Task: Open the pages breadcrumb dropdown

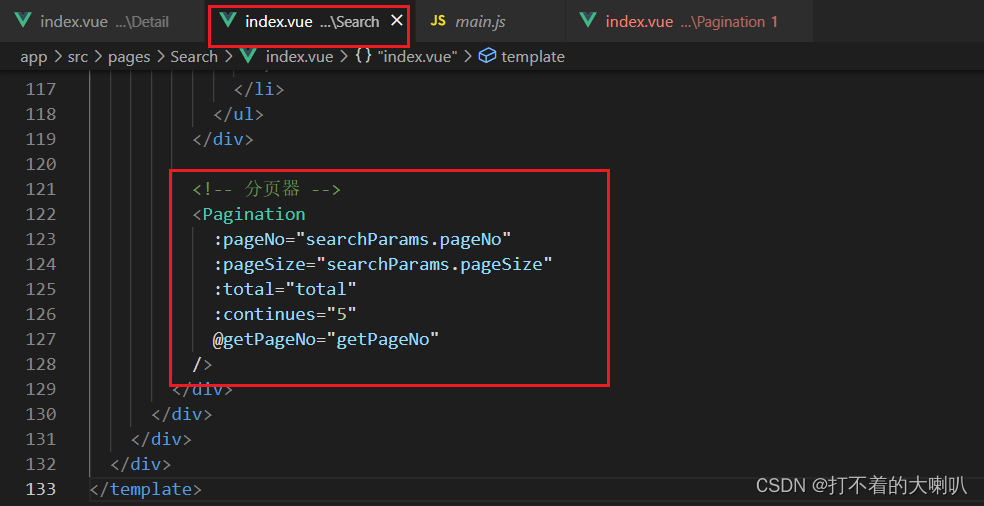Action: (129, 57)
